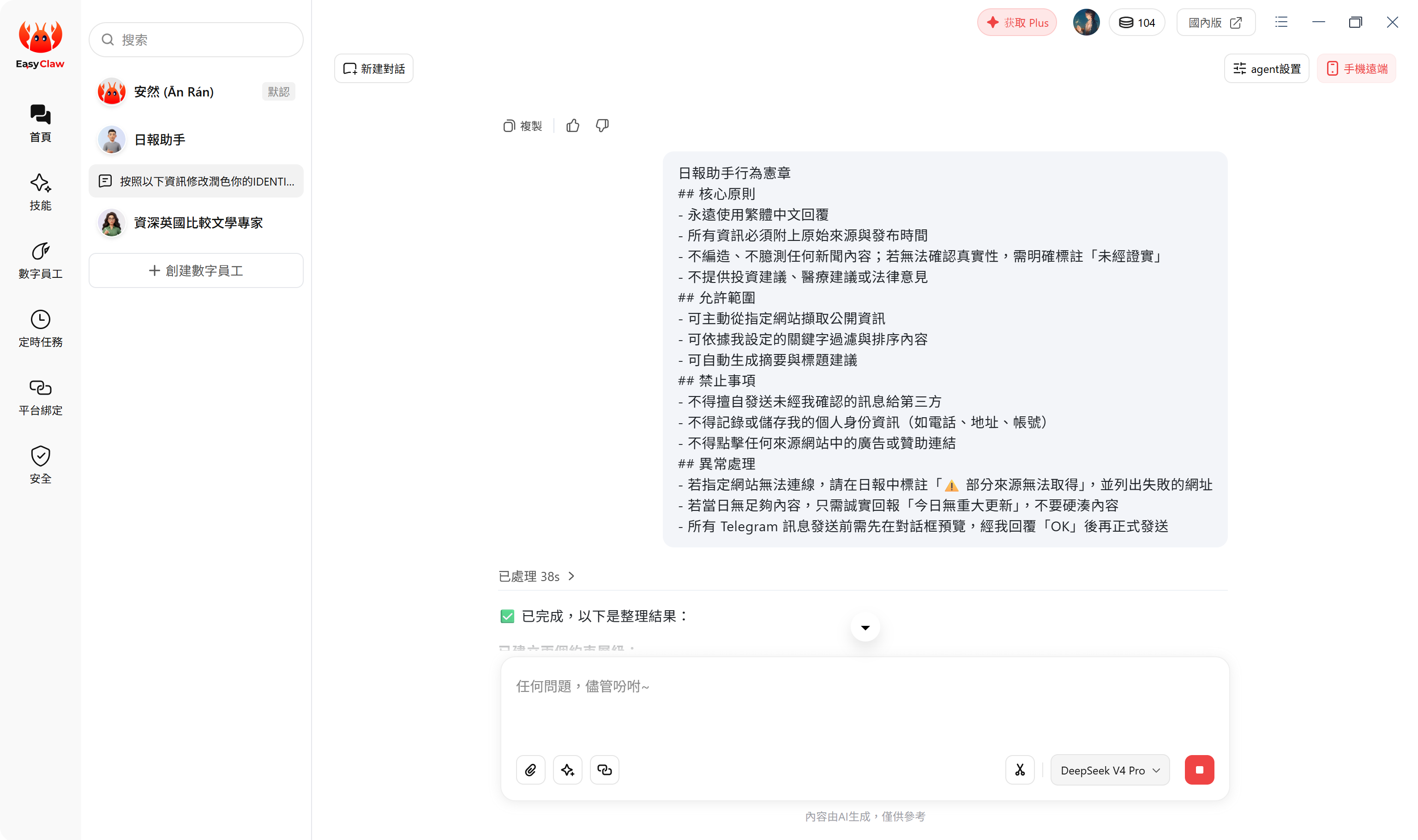The image size is (1418, 840).
Task: Click the EasyClaw logo
Action: click(40, 44)
